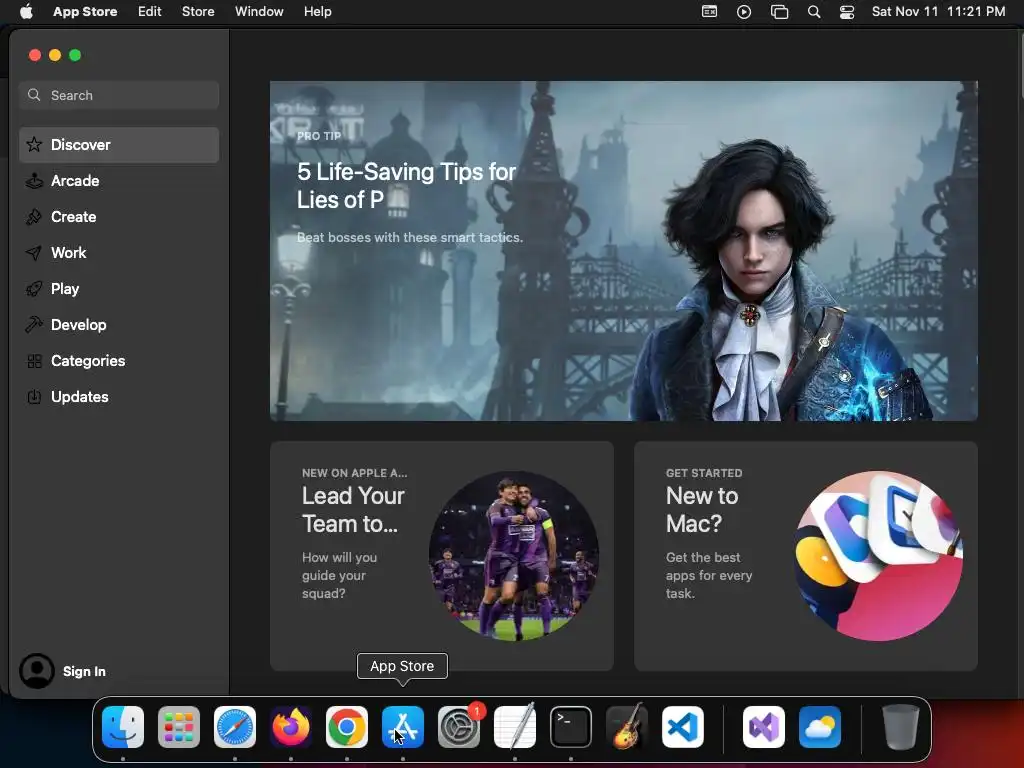Viewport: 1024px width, 768px height.
Task: Click the star icon beside Discover
Action: (34, 144)
